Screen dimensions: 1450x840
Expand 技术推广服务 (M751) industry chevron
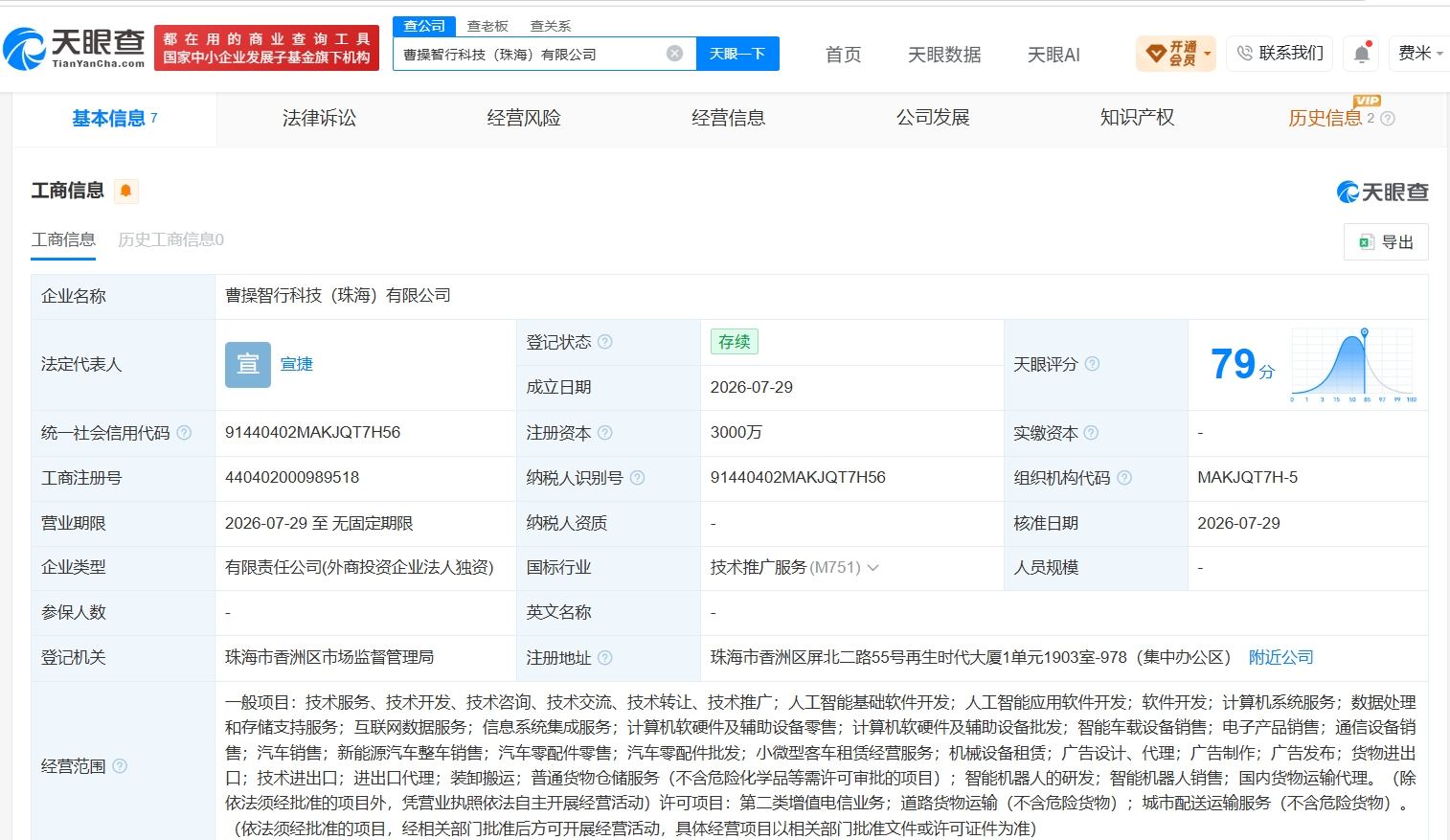pos(872,568)
